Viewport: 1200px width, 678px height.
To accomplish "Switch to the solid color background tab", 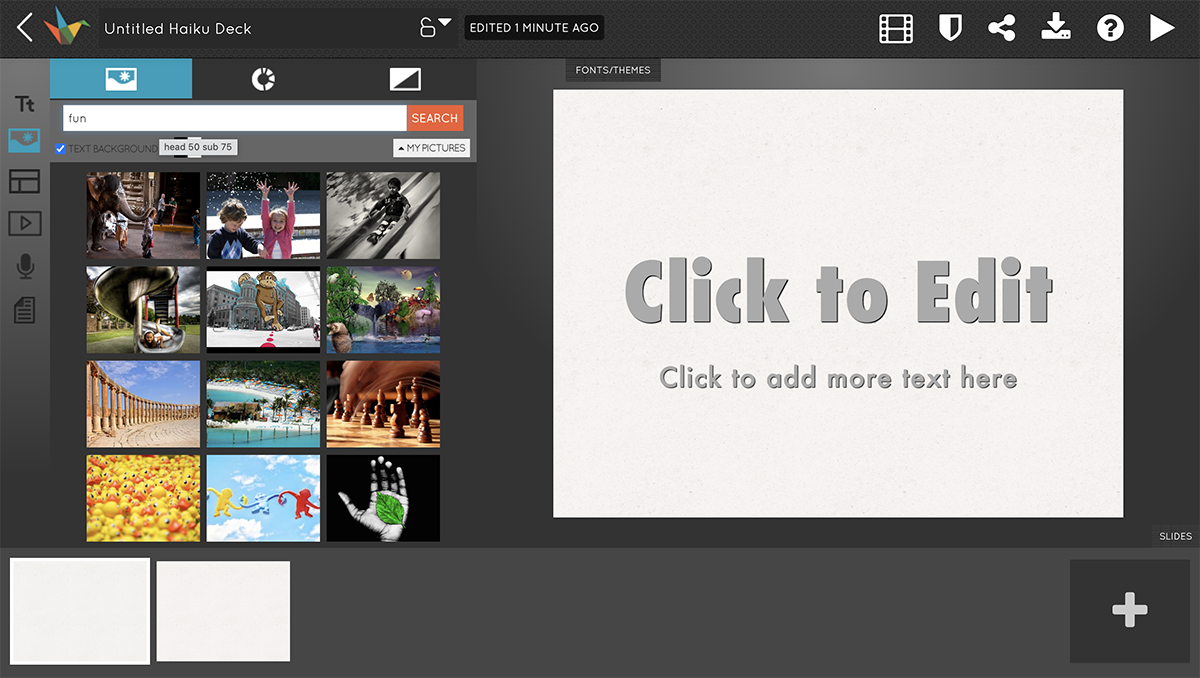I will coord(405,79).
